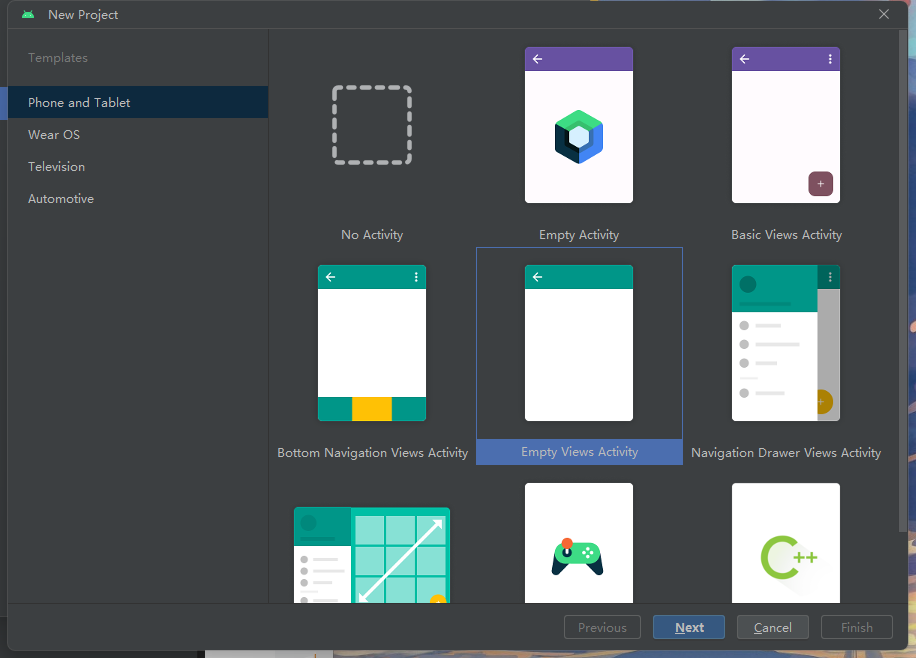The image size is (916, 658).
Task: Switch to Television templates
Action: (138, 167)
